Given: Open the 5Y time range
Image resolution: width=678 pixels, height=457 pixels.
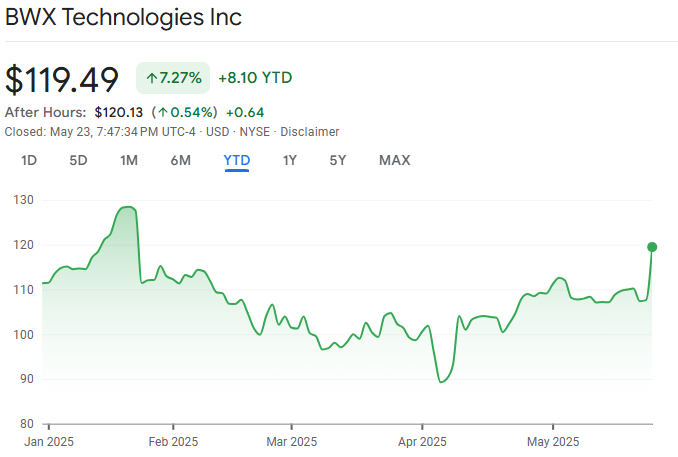Looking at the screenshot, I should click(338, 160).
